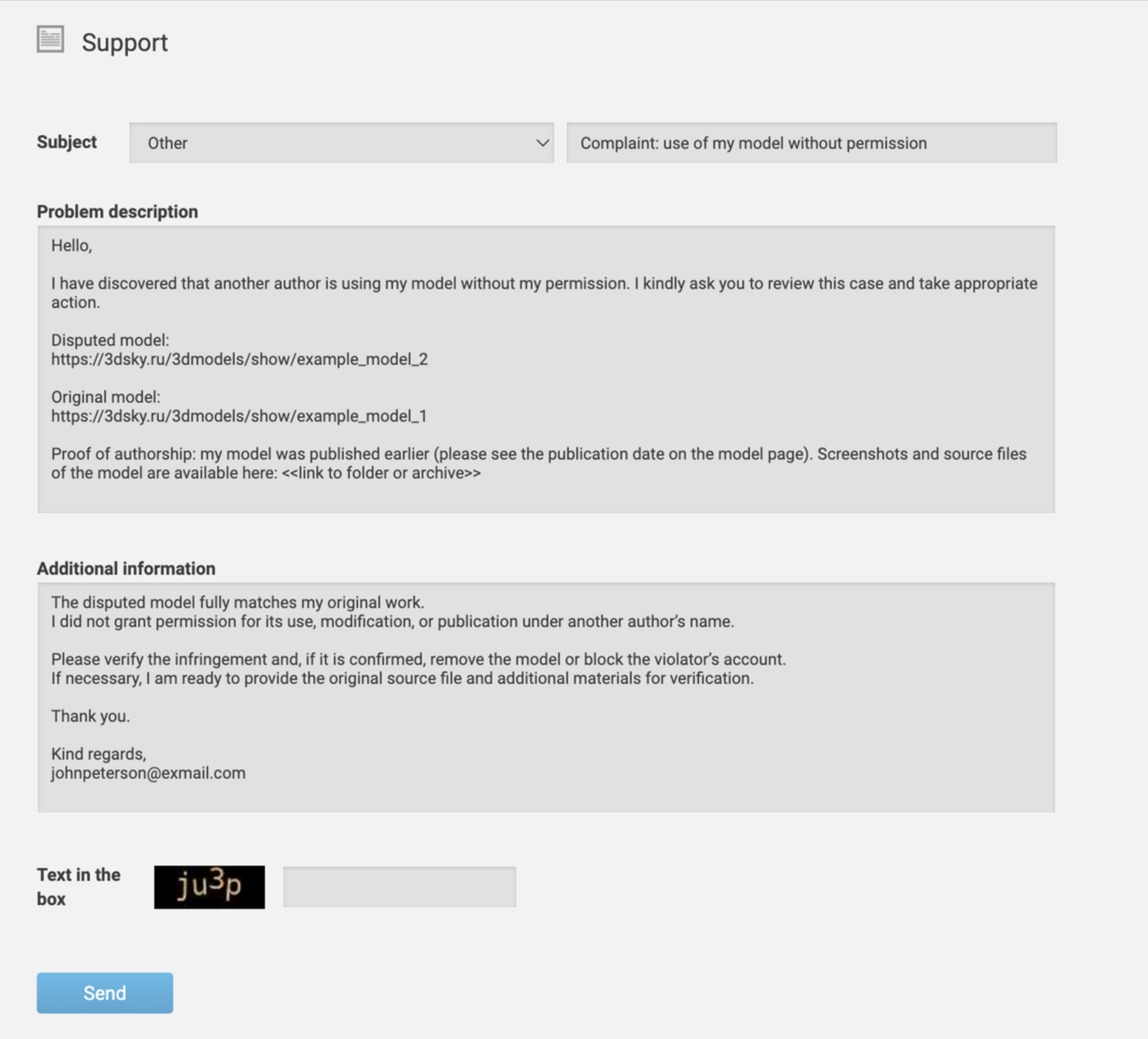The image size is (1148, 1039).
Task: Click the example_model_1 original model URL
Action: (238, 417)
